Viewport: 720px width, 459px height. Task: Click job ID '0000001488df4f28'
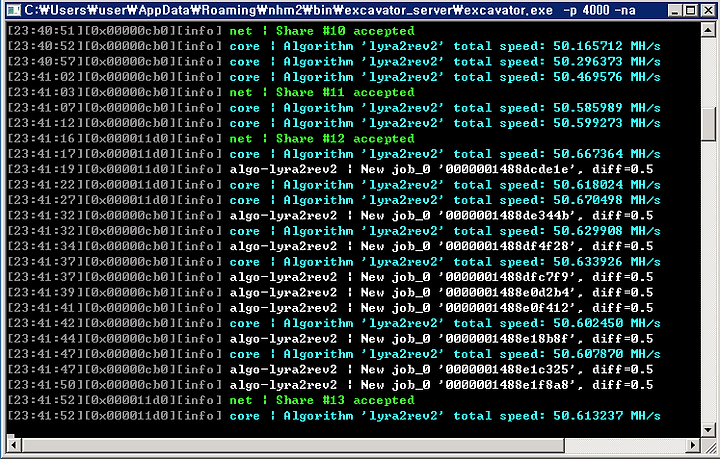point(507,246)
